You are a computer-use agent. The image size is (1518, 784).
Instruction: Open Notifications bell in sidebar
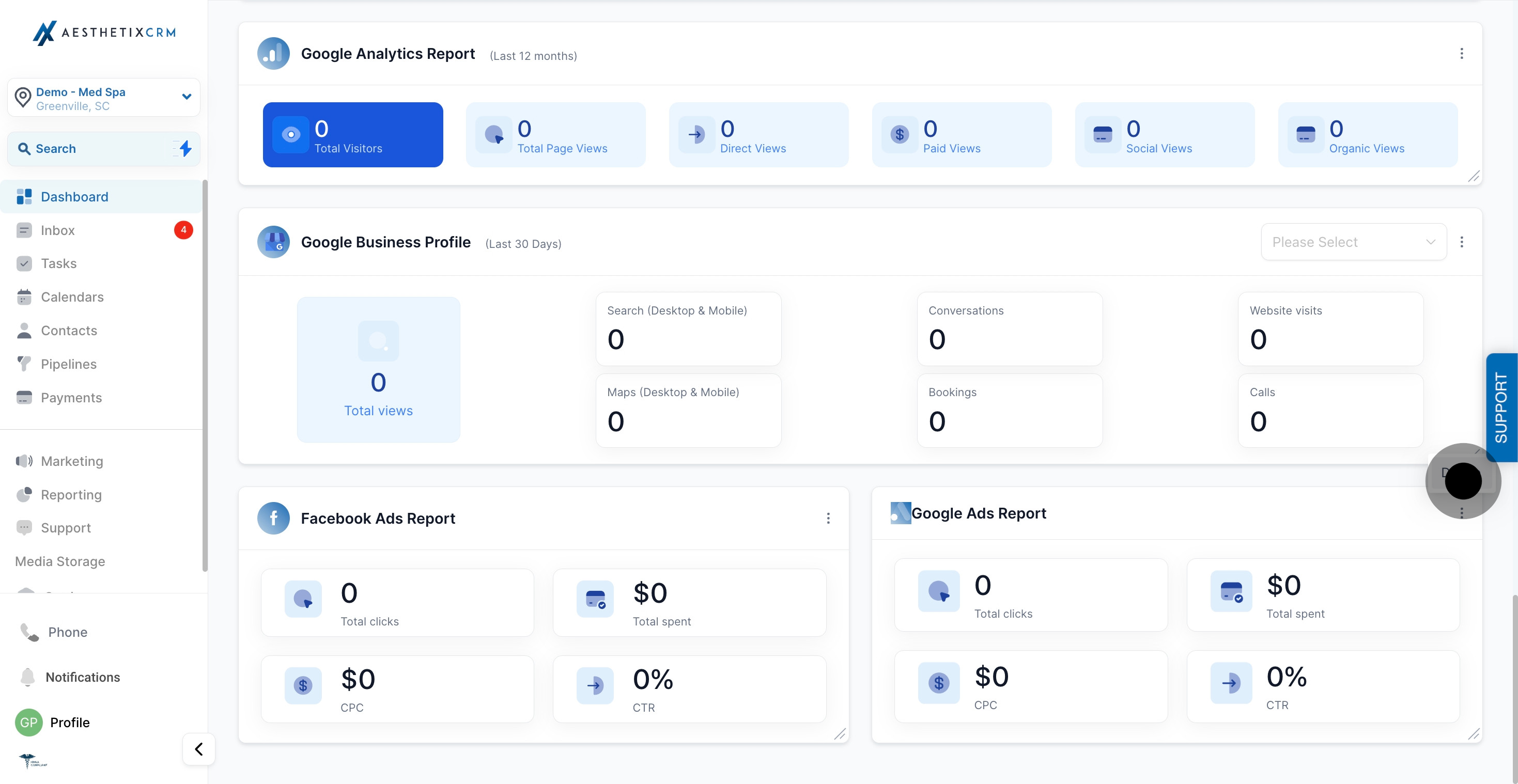coord(28,678)
